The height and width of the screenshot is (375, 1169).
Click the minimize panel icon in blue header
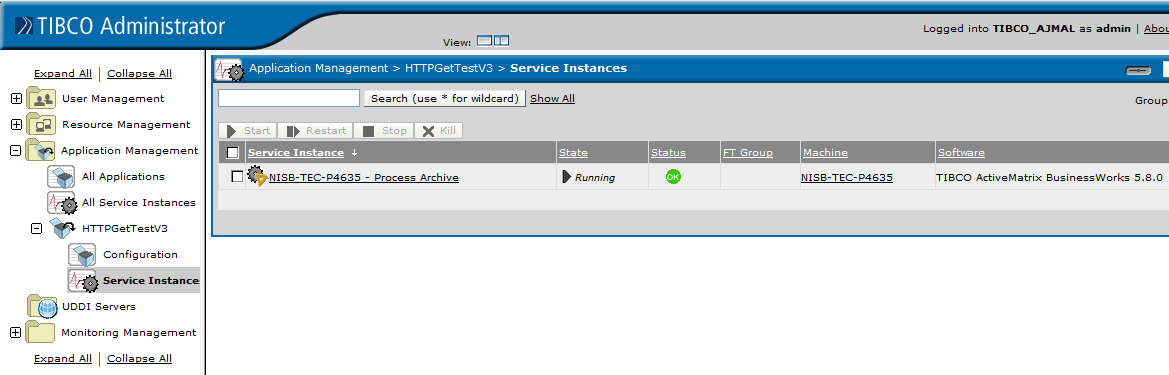(1138, 70)
